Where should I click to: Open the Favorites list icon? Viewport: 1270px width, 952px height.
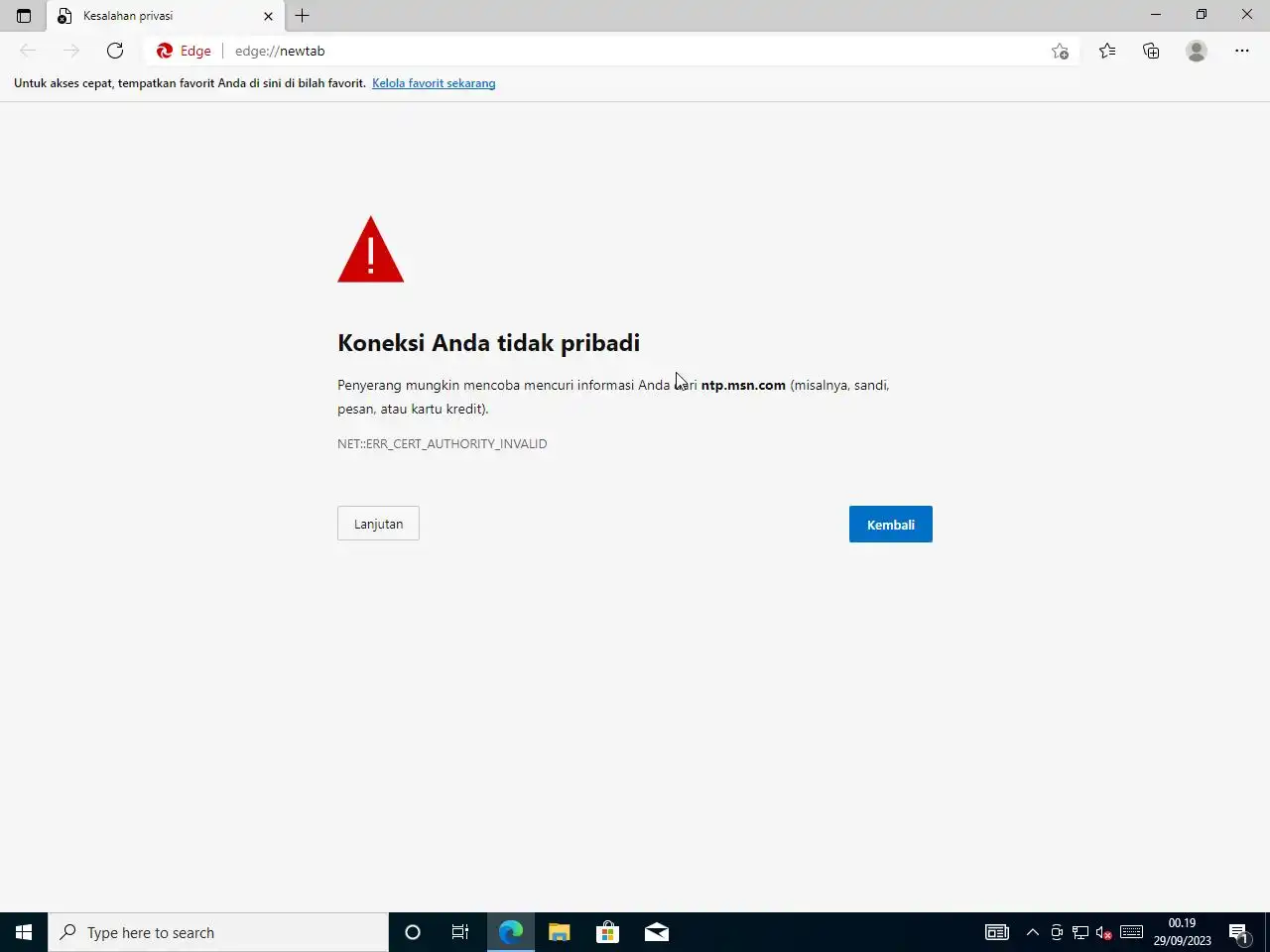[x=1107, y=51]
